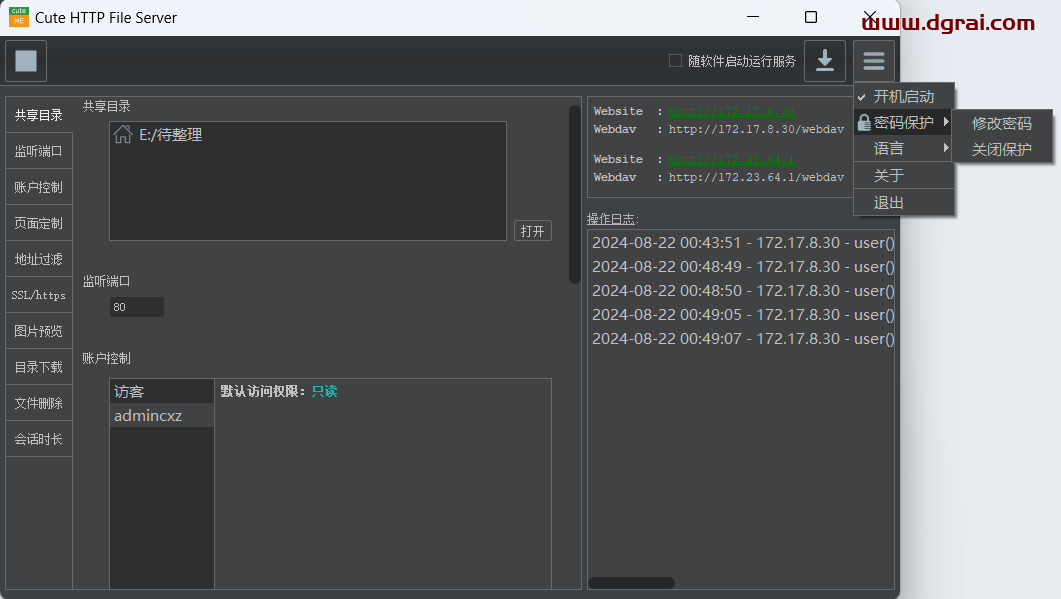Screen dimensions: 1061x599
Task: Select the 目录下载 side tab
Action: 39,367
